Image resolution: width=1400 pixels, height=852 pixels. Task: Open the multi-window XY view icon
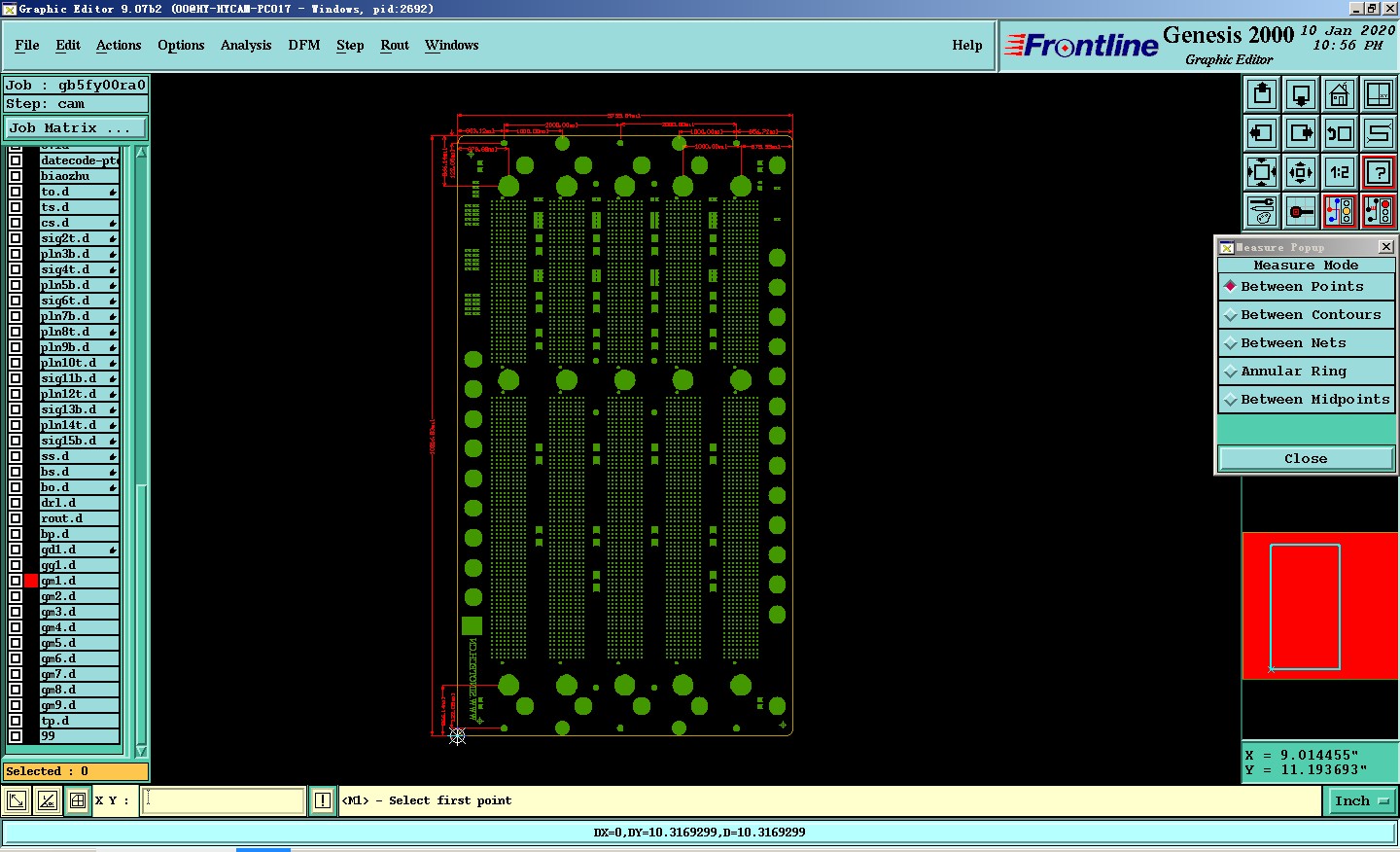point(1379,94)
